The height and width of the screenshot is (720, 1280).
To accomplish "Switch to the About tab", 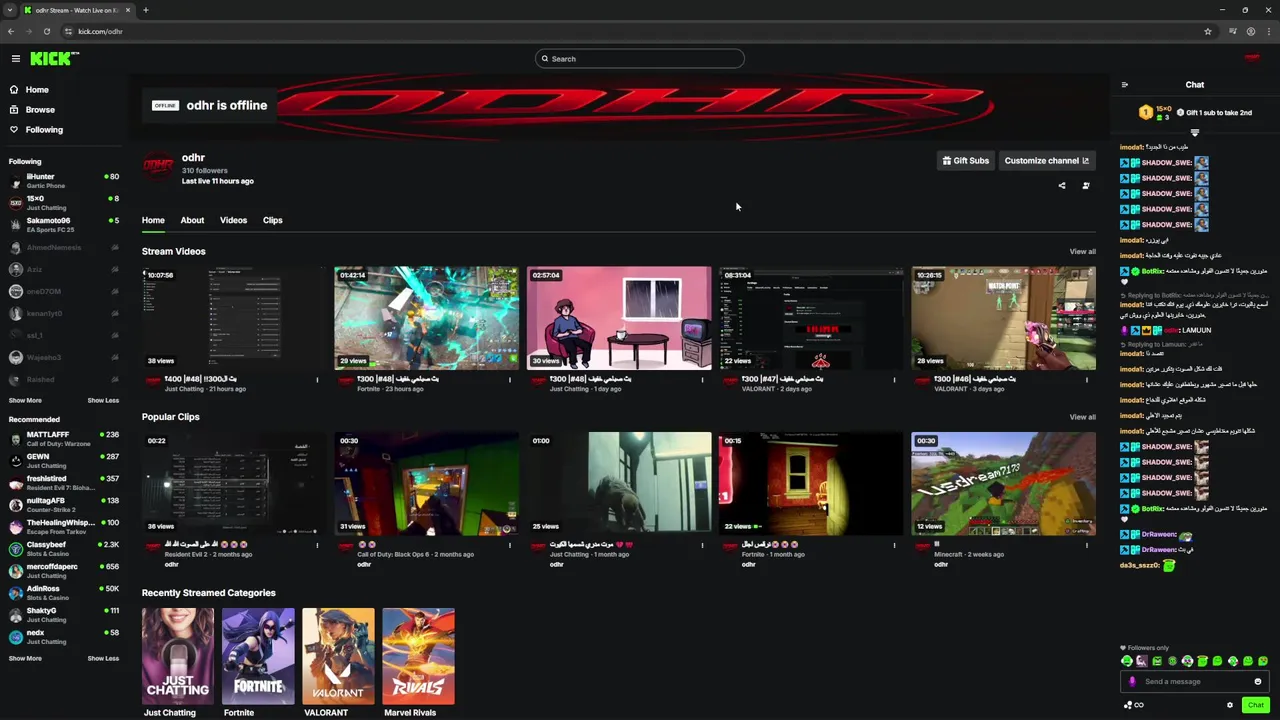I will click(192, 220).
